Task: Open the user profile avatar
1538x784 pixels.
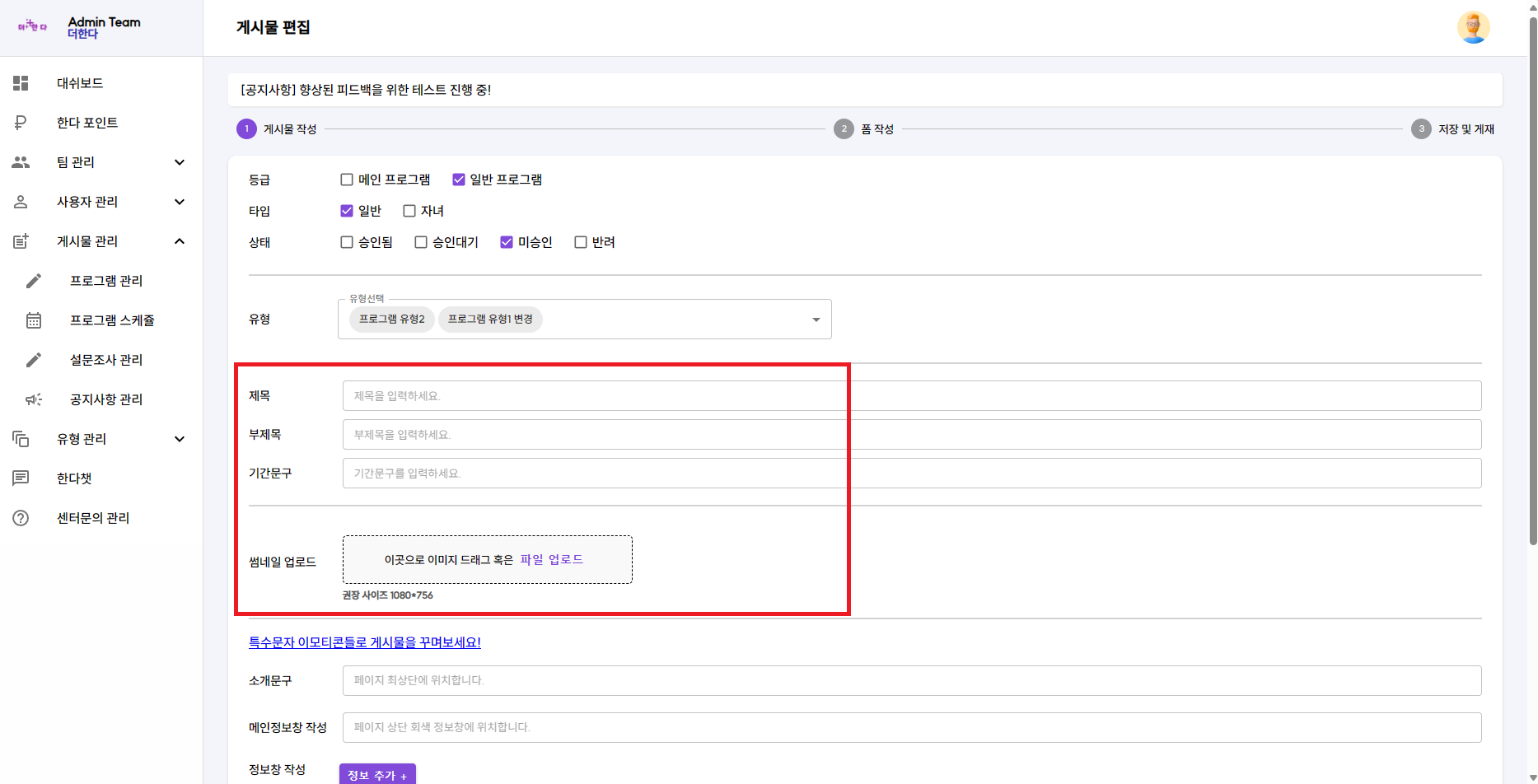Action: [x=1473, y=27]
